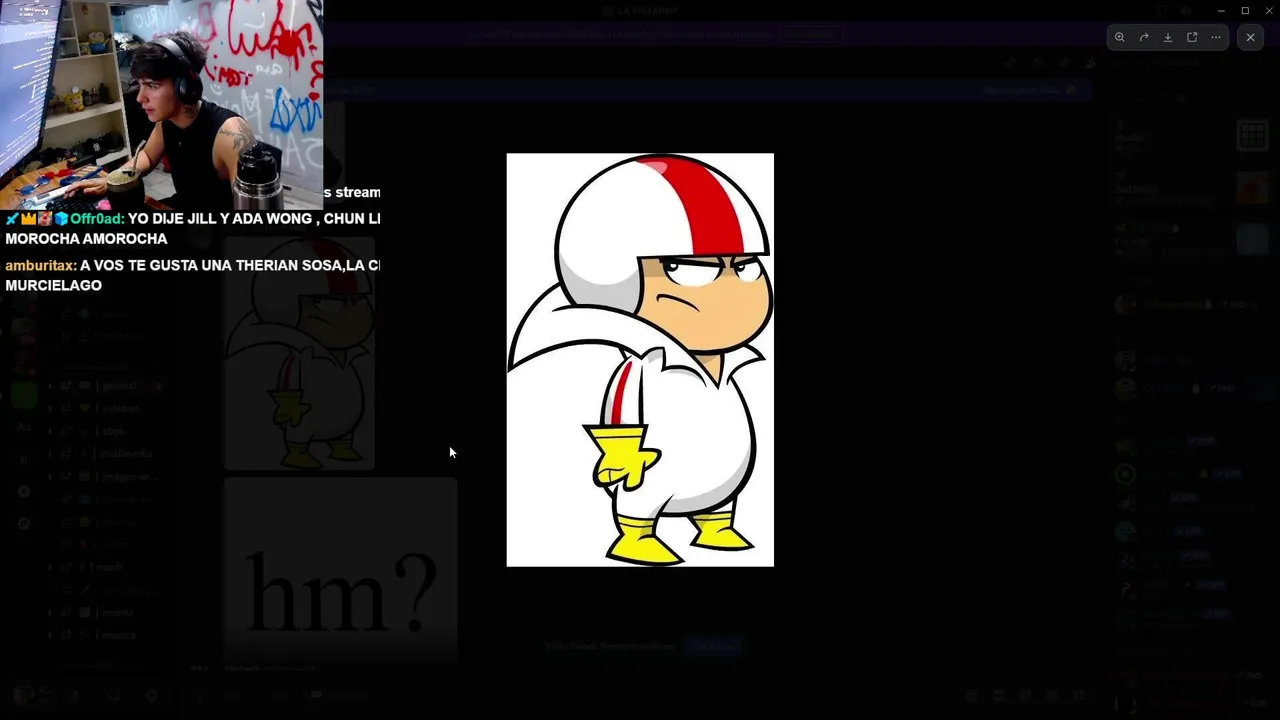1280x720 pixels.
Task: Click the streamer webcam overlay
Action: (x=162, y=104)
